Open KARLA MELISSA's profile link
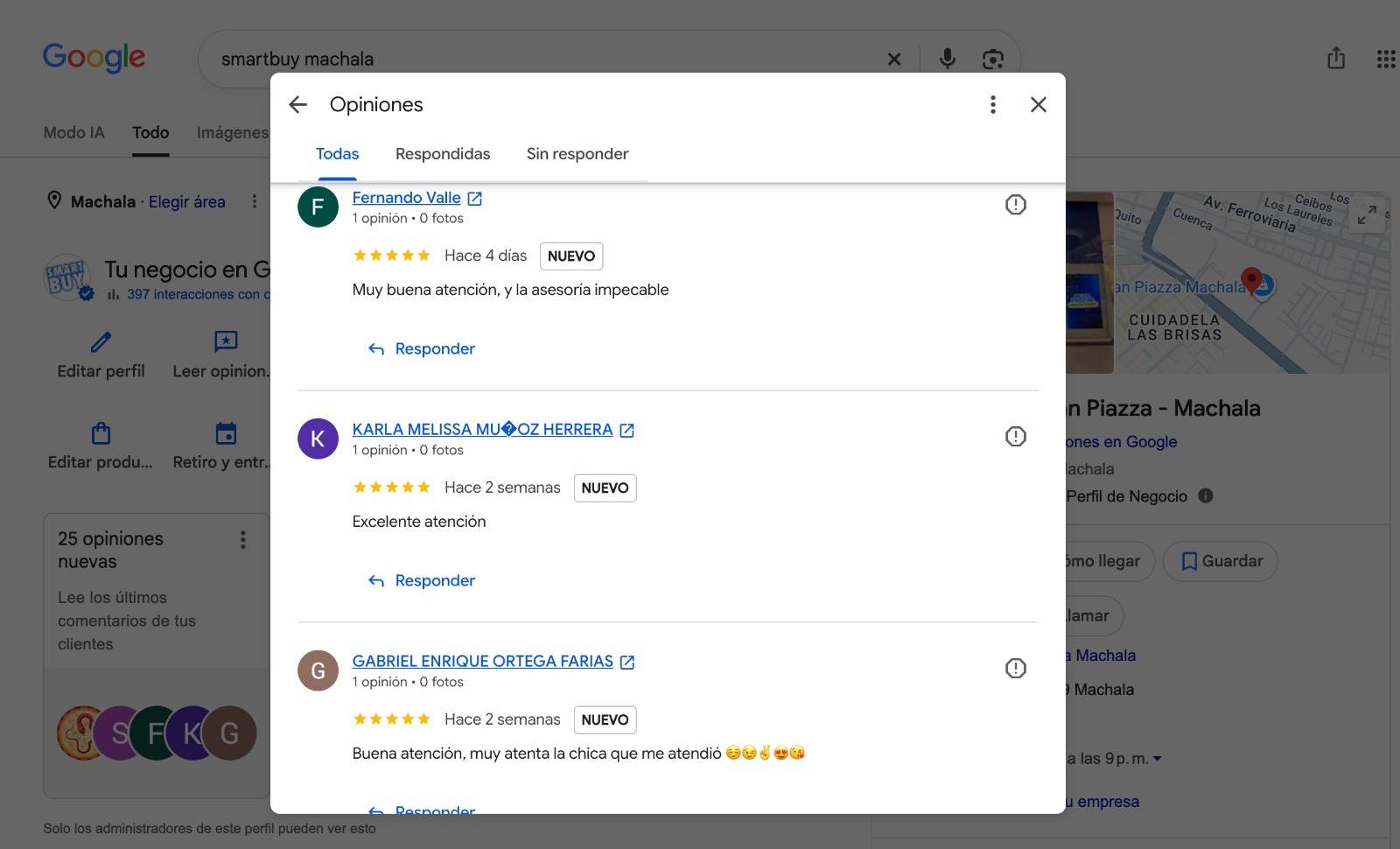This screenshot has width=1400, height=849. pos(482,430)
